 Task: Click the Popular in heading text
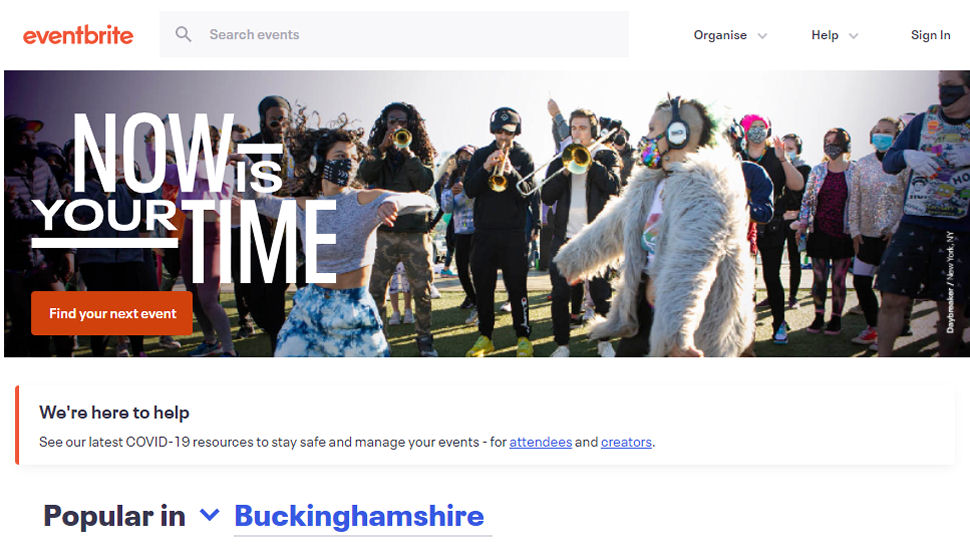[x=114, y=516]
